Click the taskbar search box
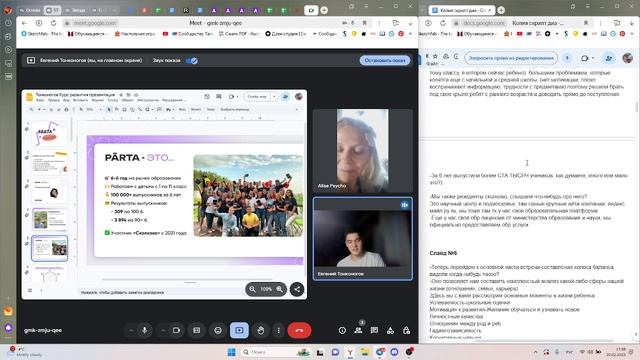 coord(276,352)
